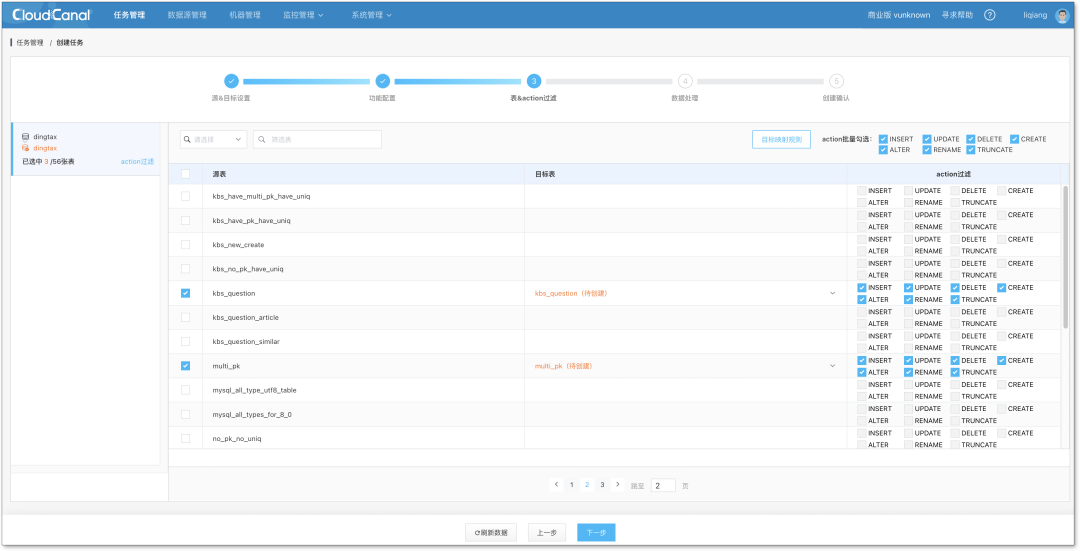This screenshot has height=551, width=1080.
Task: Click the liqiang user avatar
Action: (x=1062, y=15)
